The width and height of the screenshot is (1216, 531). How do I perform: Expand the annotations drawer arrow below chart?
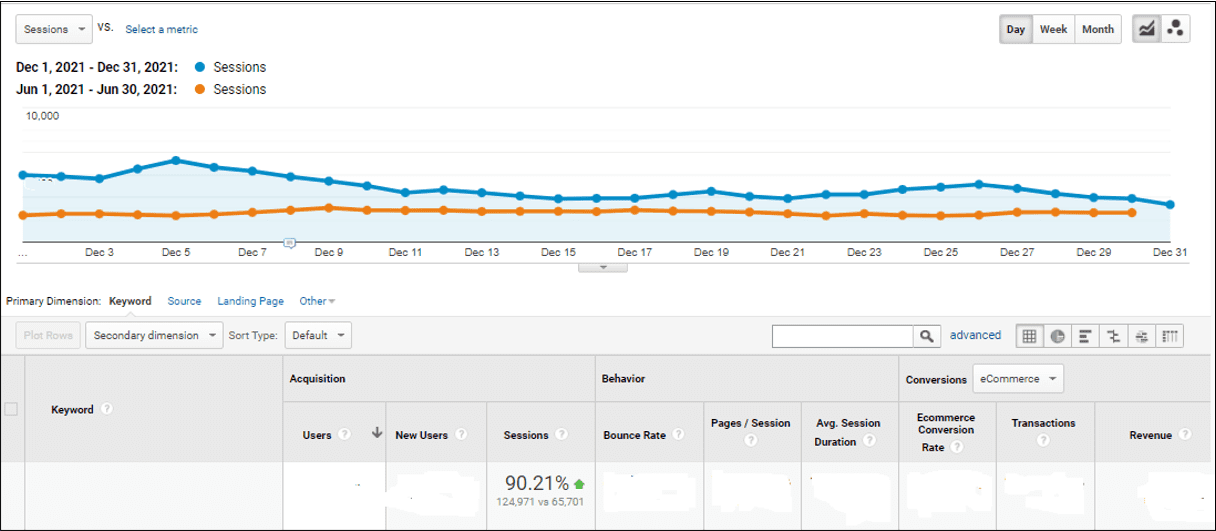[x=604, y=267]
